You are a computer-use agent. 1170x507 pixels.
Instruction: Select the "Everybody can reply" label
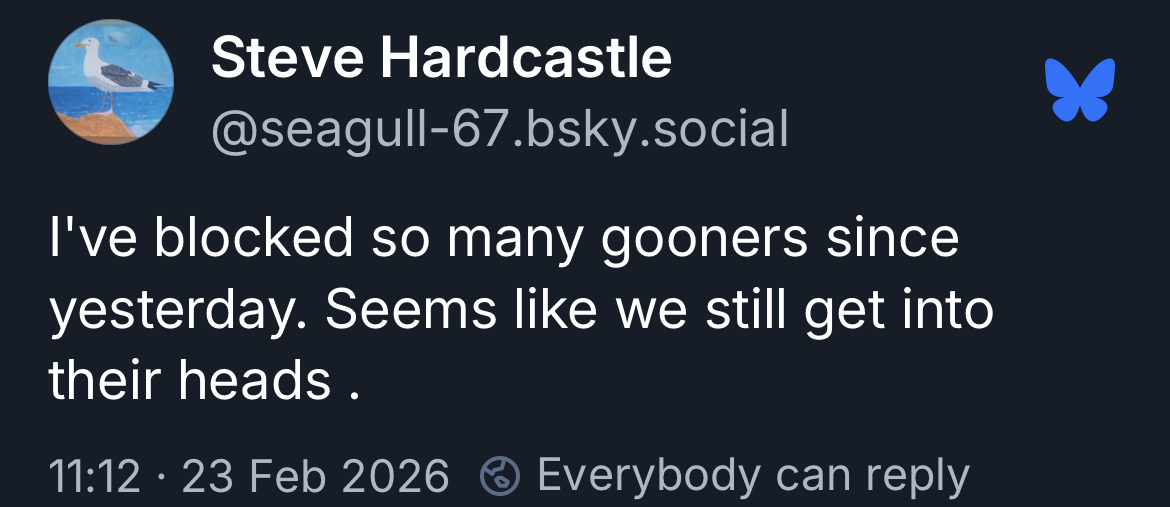(753, 476)
